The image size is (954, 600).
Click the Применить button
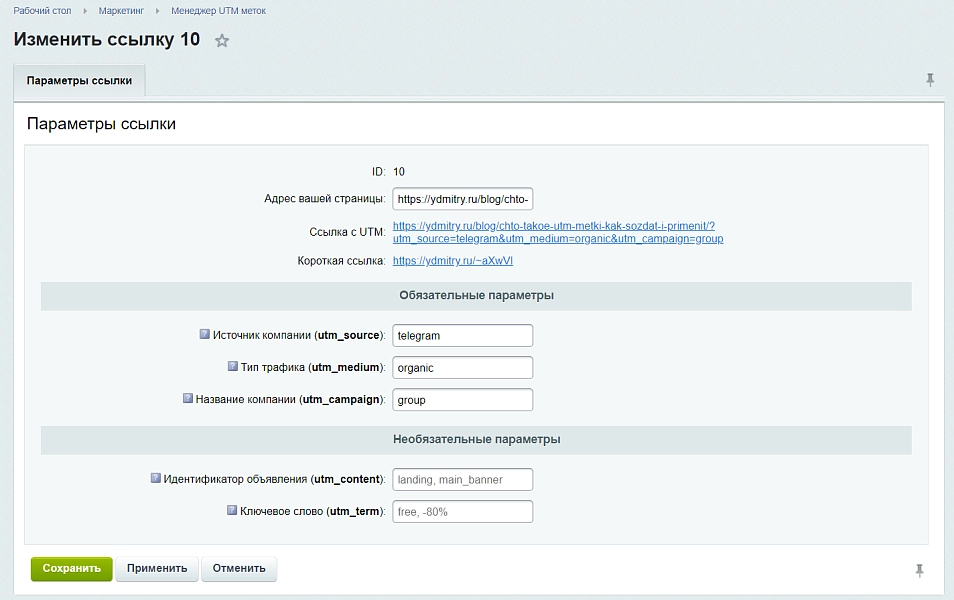click(157, 568)
